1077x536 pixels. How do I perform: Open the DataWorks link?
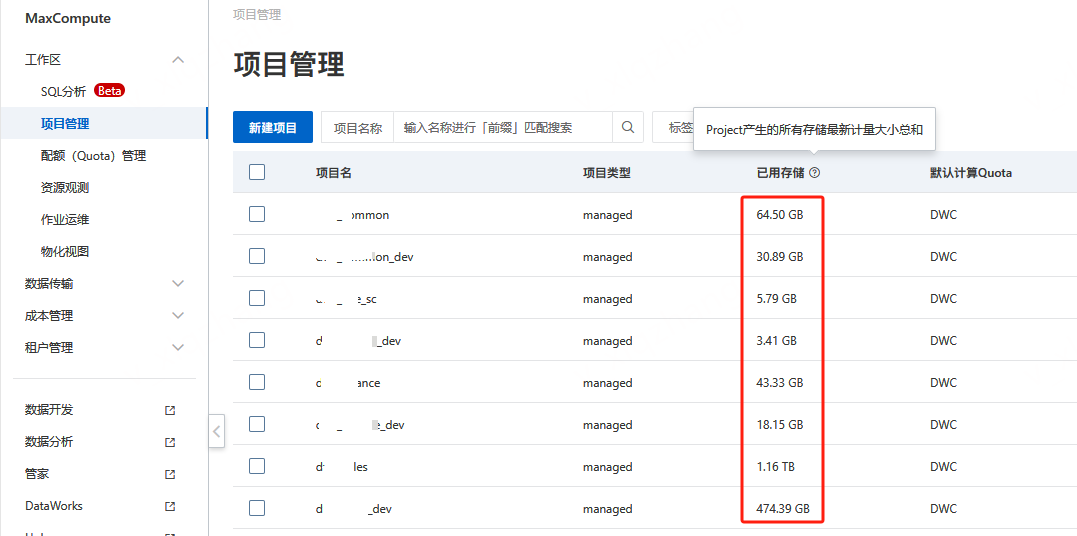[x=54, y=506]
